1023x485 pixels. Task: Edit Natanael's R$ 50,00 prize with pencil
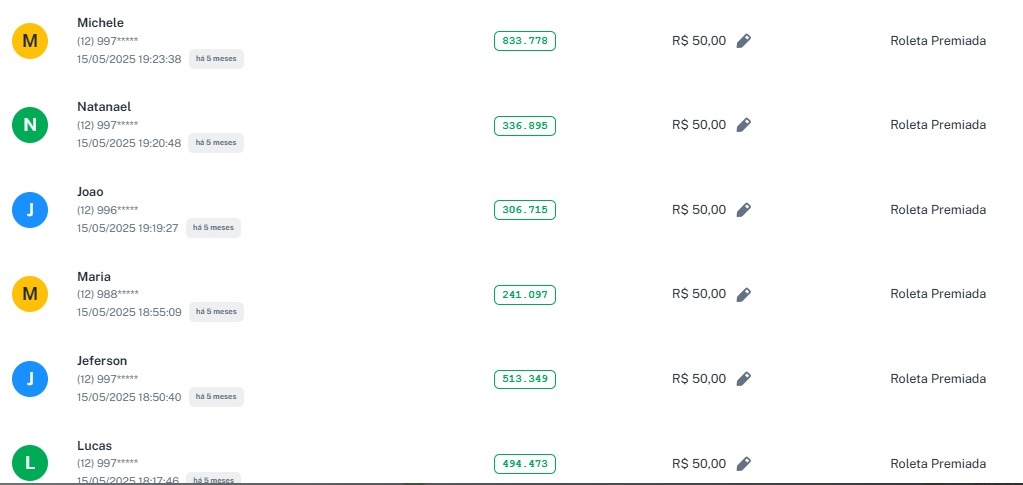coord(743,125)
